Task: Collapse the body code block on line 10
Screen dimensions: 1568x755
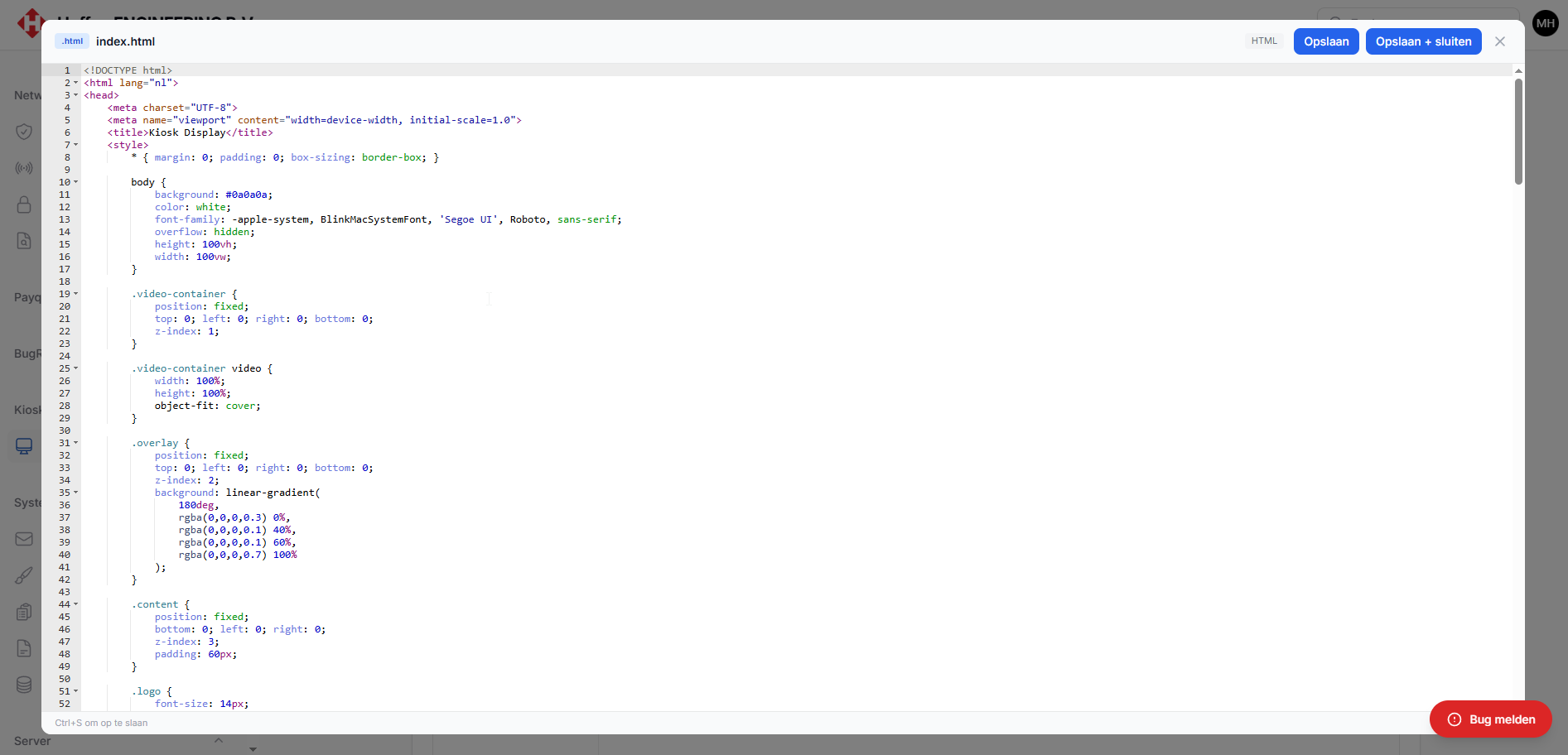Action: click(x=76, y=182)
